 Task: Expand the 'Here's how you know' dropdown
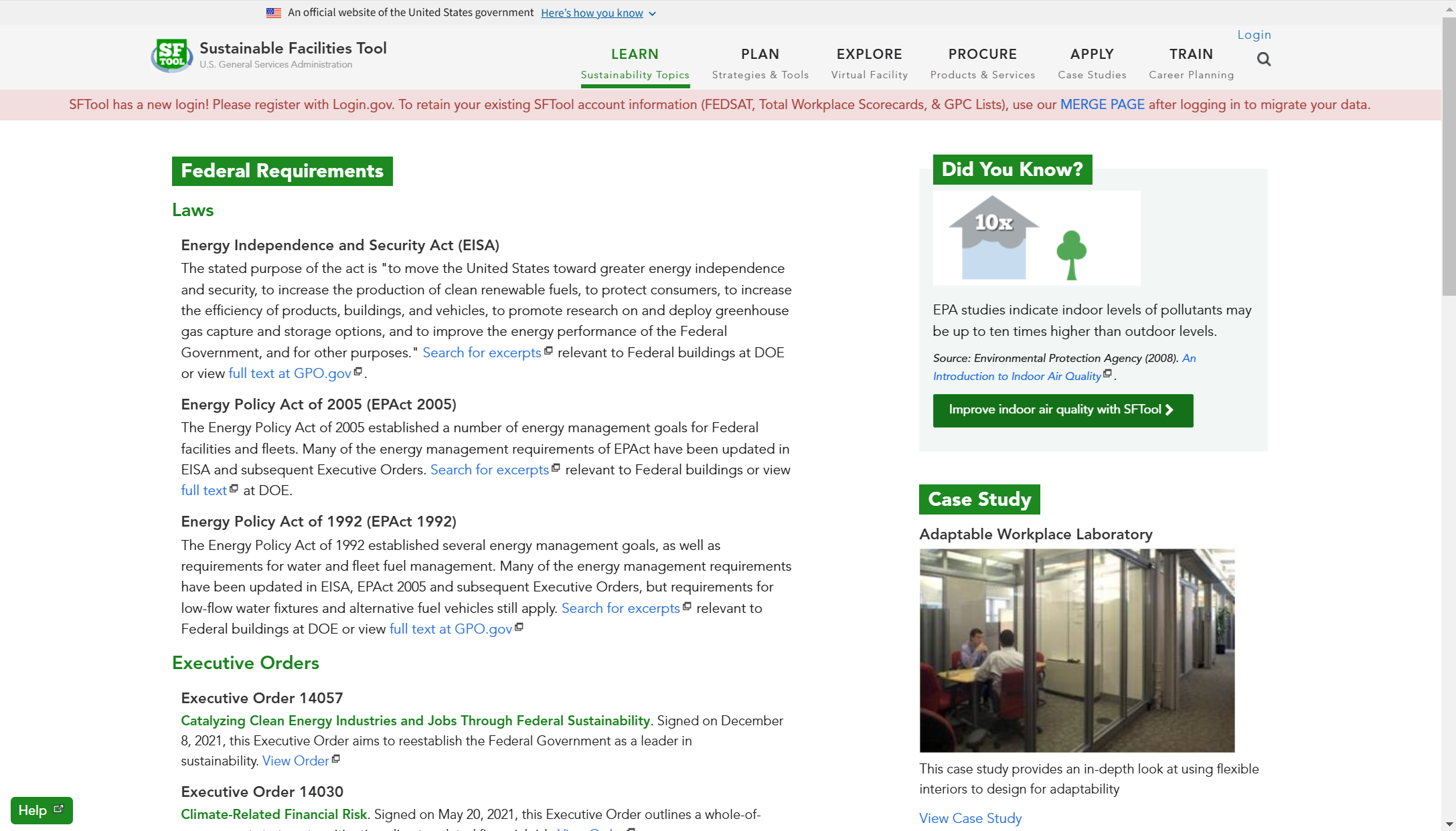(x=600, y=13)
